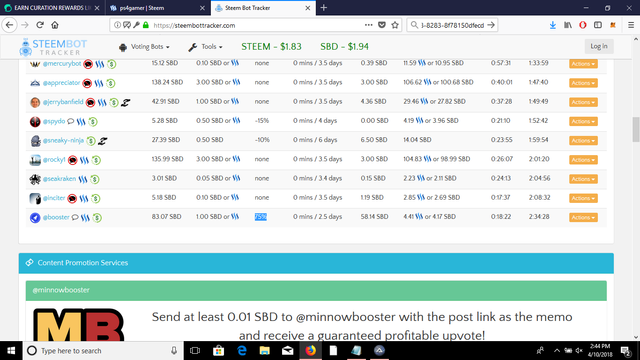This screenshot has height=360, width=640.
Task: Open Actions dropdown for @appreciator row
Action: tap(583, 83)
